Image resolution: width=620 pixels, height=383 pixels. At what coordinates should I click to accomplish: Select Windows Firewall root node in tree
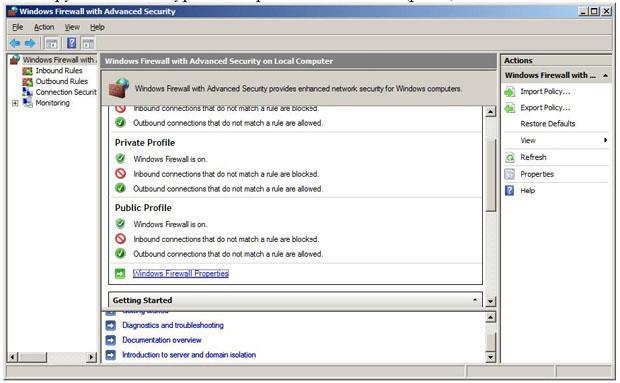click(58, 60)
